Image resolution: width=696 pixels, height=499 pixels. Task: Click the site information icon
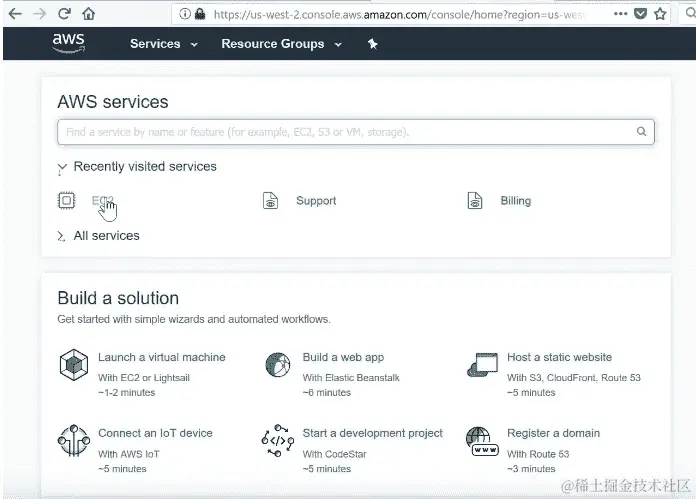[x=185, y=14]
